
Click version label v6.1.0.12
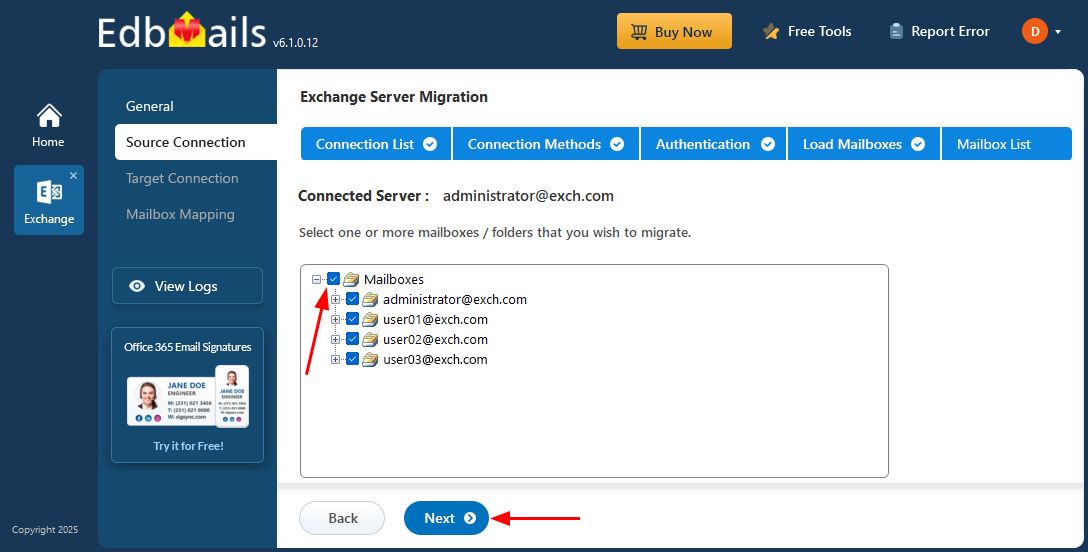pos(296,43)
